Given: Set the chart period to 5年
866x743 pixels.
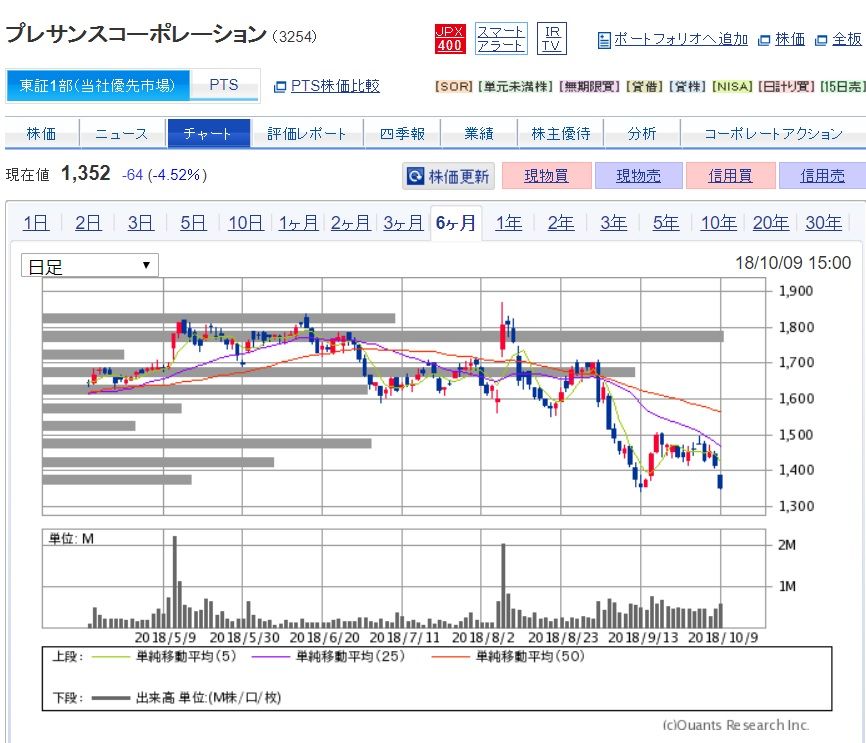Looking at the screenshot, I should [x=666, y=223].
